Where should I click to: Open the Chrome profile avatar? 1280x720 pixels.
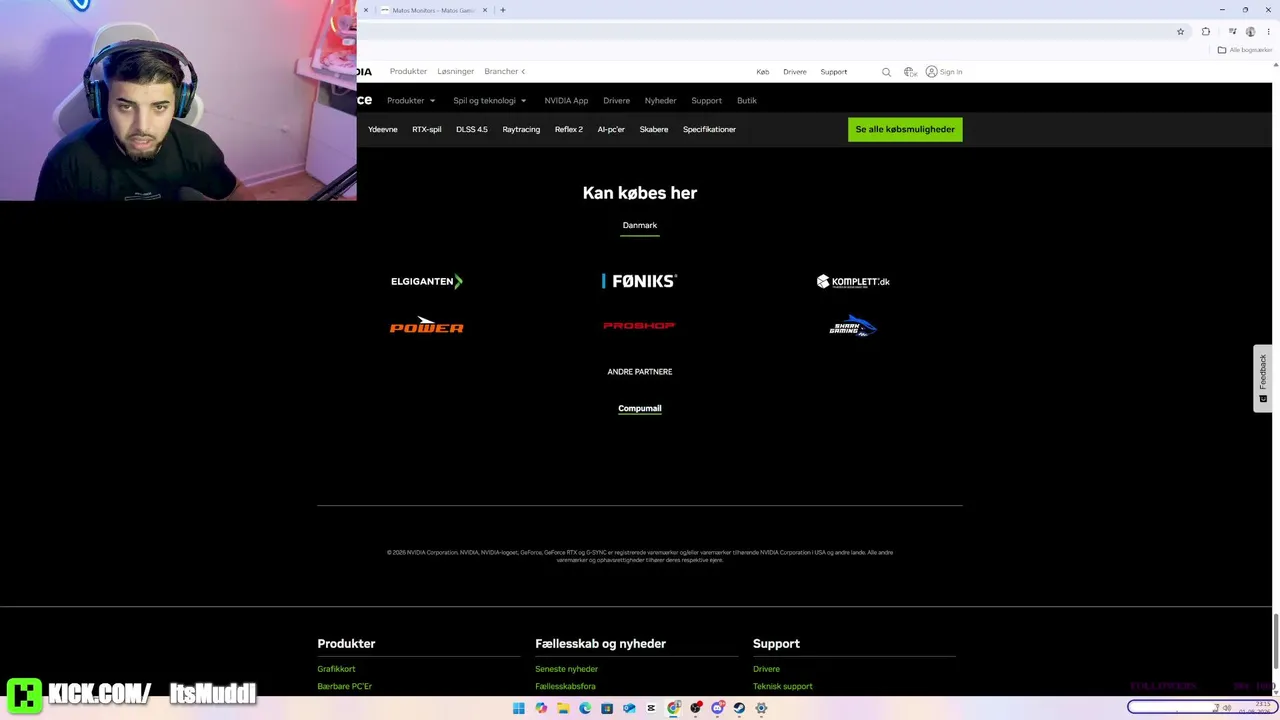tap(1250, 31)
